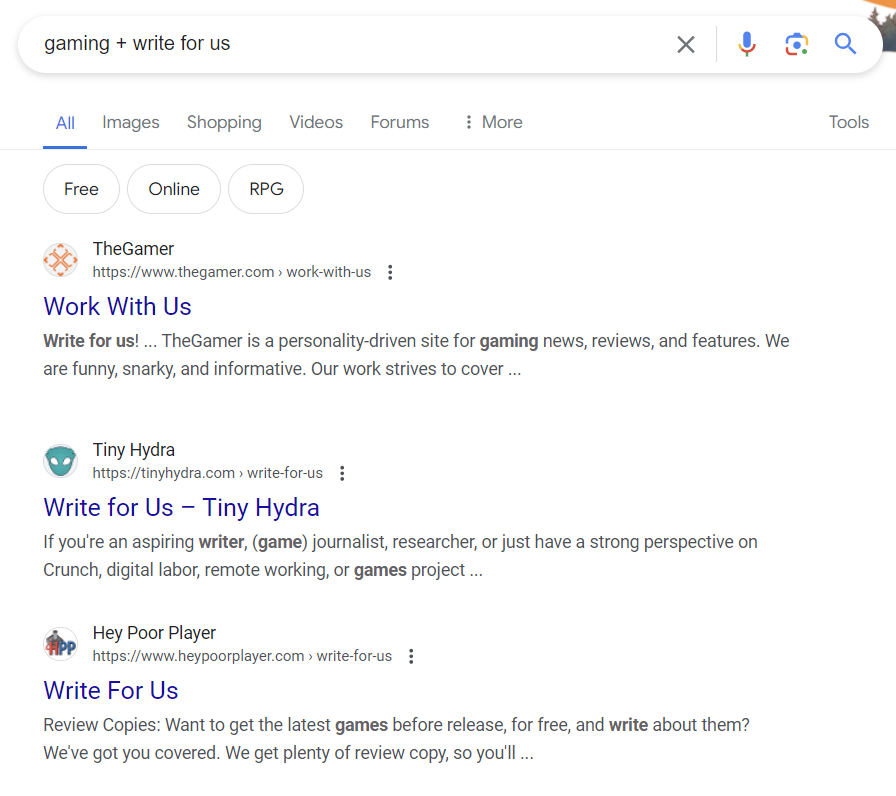Open the three-dot menu beside Hey Poor Player result
Viewport: 896px width, 796px height.
pos(411,655)
